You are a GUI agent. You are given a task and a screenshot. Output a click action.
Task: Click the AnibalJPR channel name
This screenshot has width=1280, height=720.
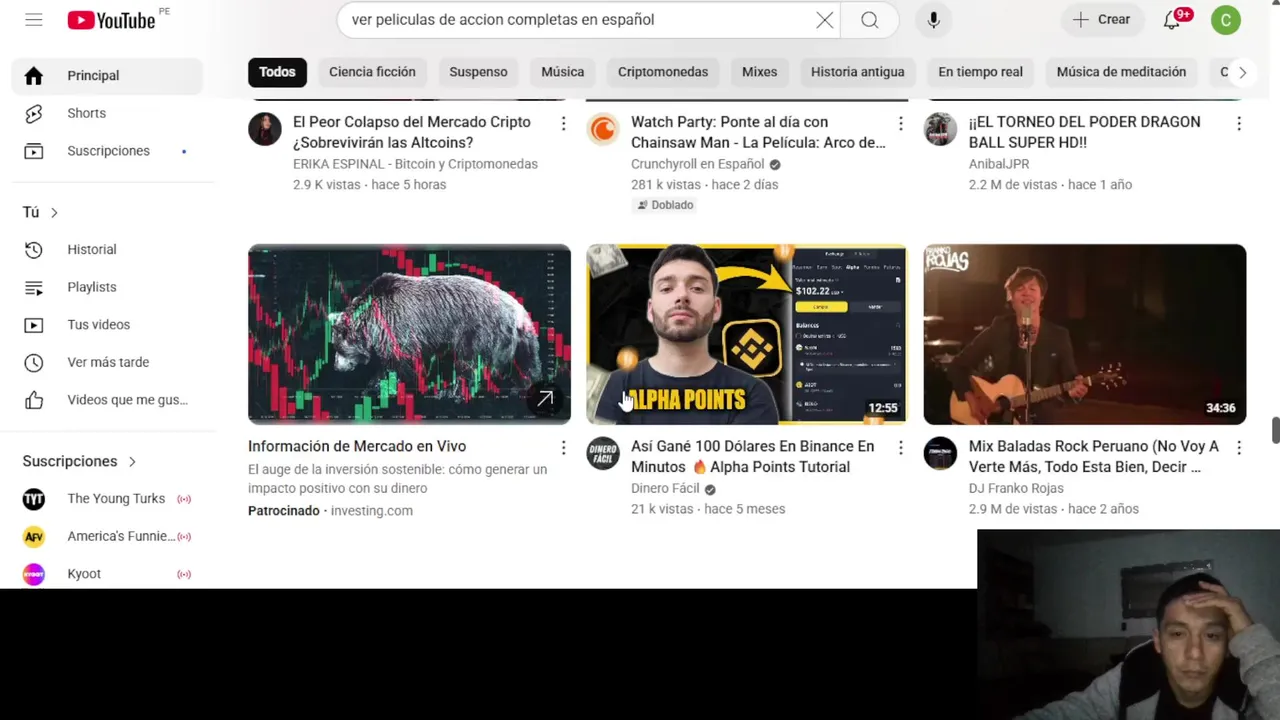coord(999,164)
